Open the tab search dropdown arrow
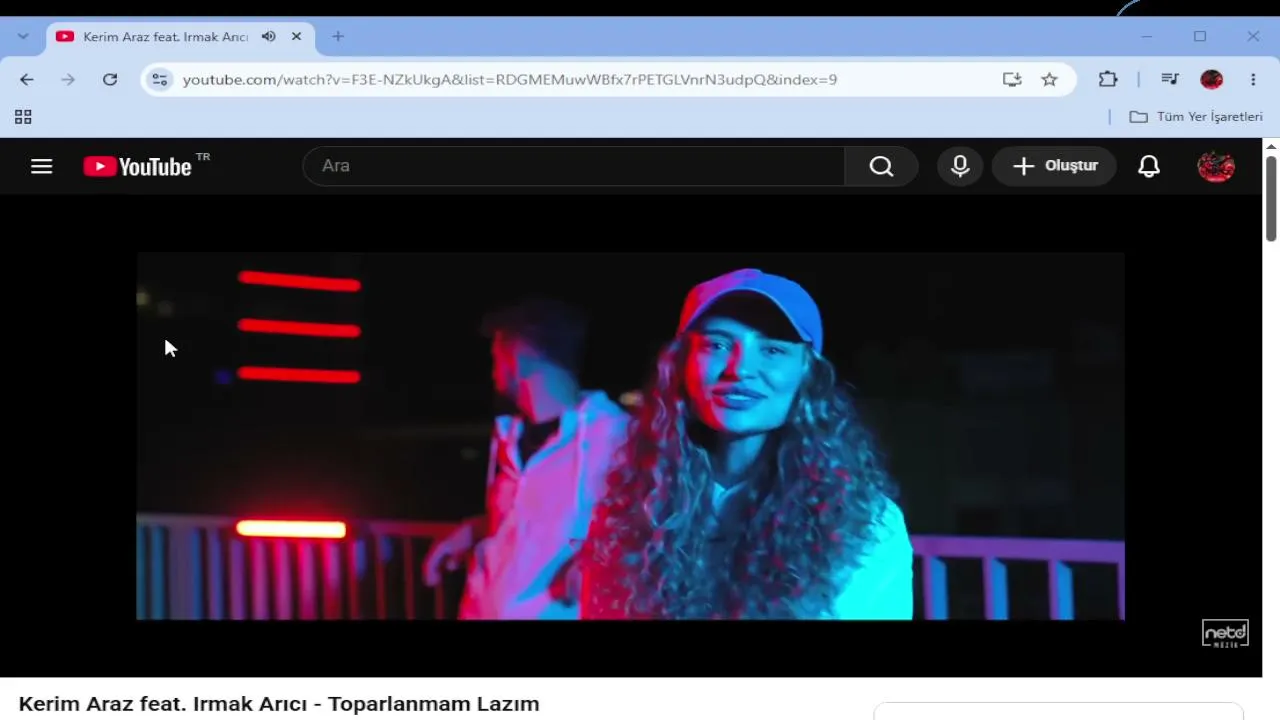The height and width of the screenshot is (720, 1280). [23, 36]
